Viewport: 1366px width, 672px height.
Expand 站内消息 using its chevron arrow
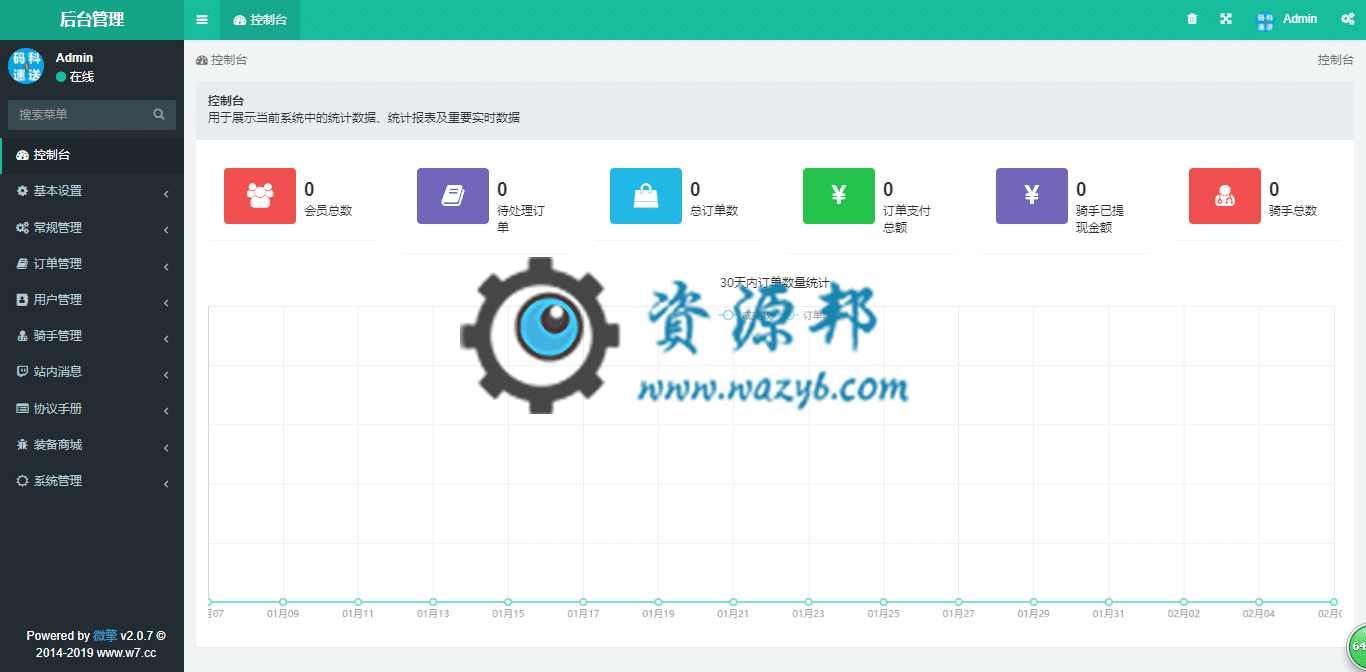tap(166, 374)
